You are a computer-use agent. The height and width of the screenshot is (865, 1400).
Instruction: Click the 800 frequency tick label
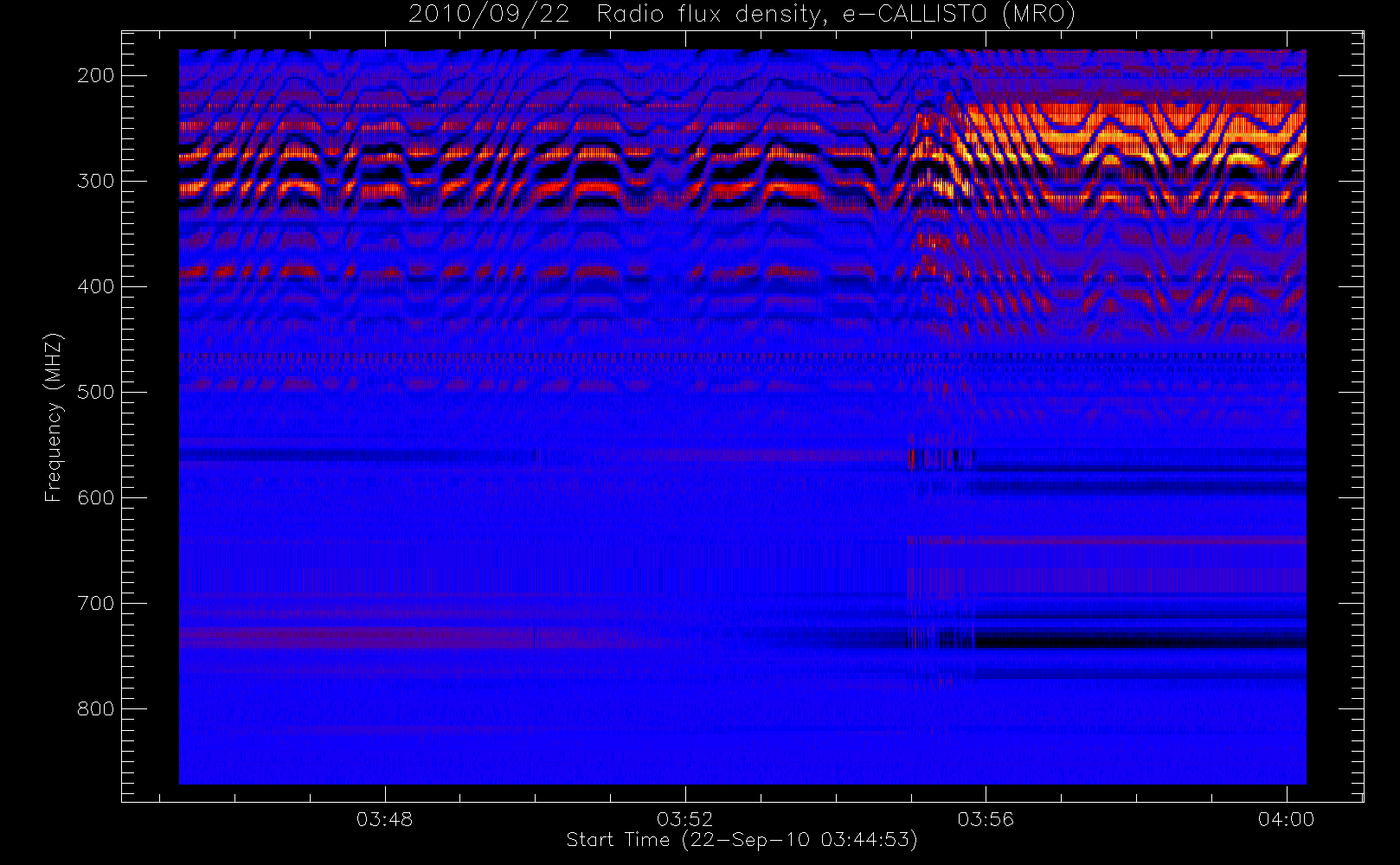coord(96,708)
